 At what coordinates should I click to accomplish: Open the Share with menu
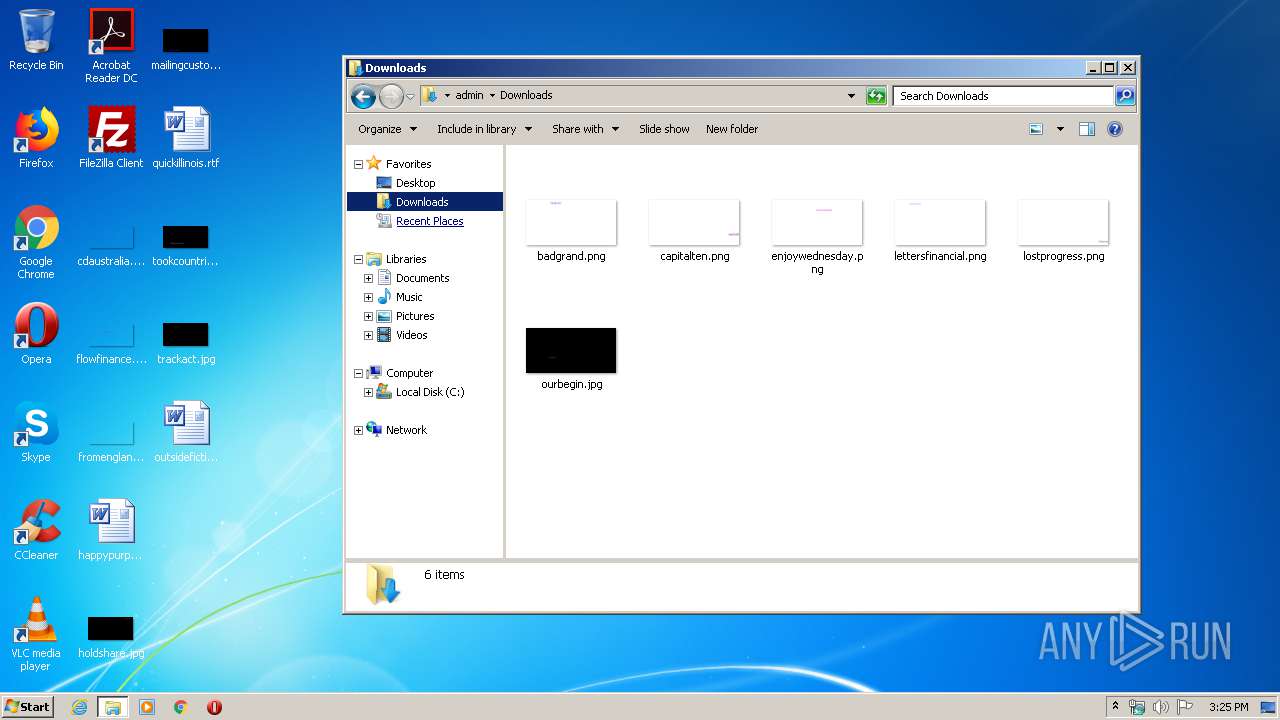[585, 129]
